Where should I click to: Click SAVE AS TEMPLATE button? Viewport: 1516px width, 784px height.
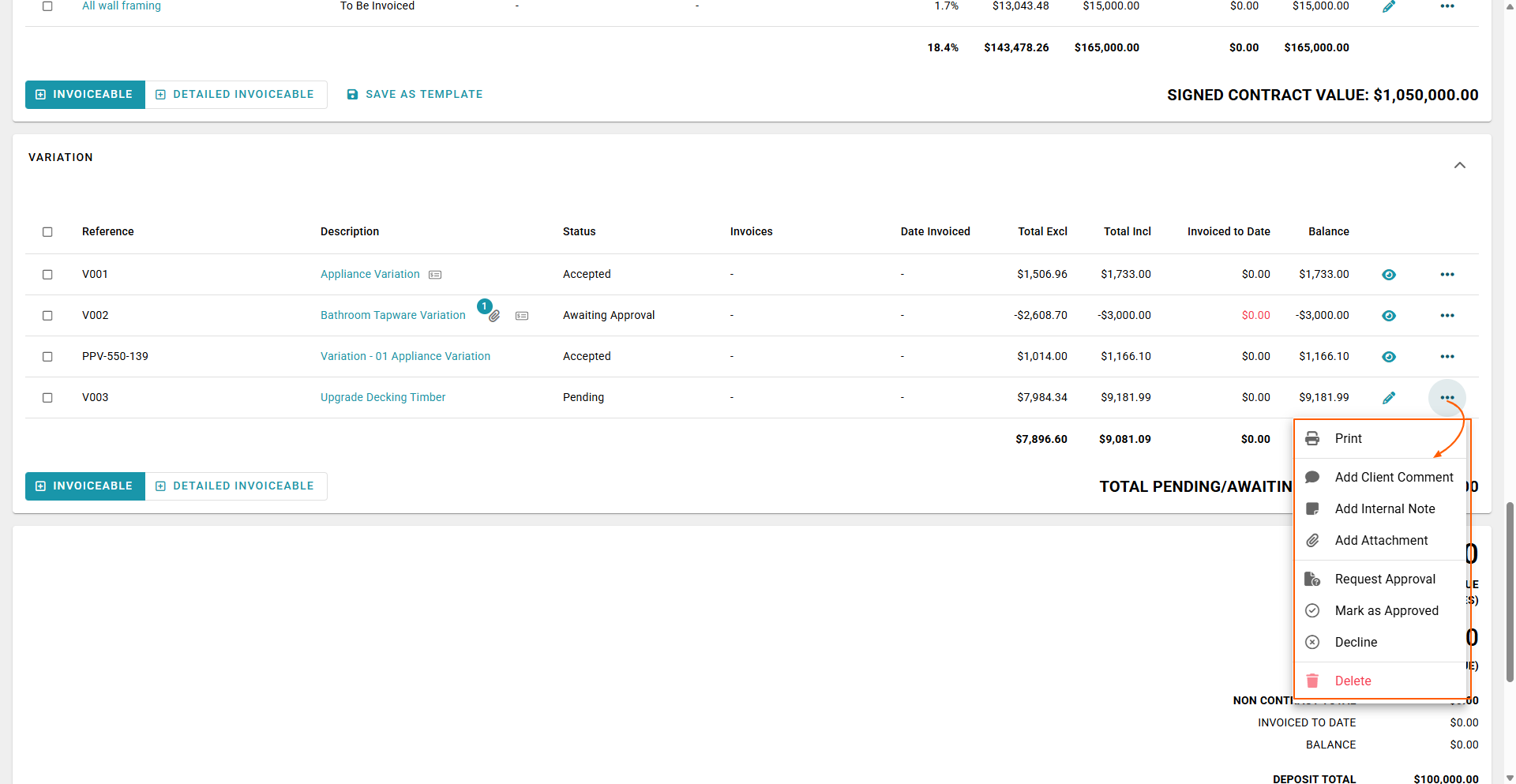pyautogui.click(x=415, y=95)
